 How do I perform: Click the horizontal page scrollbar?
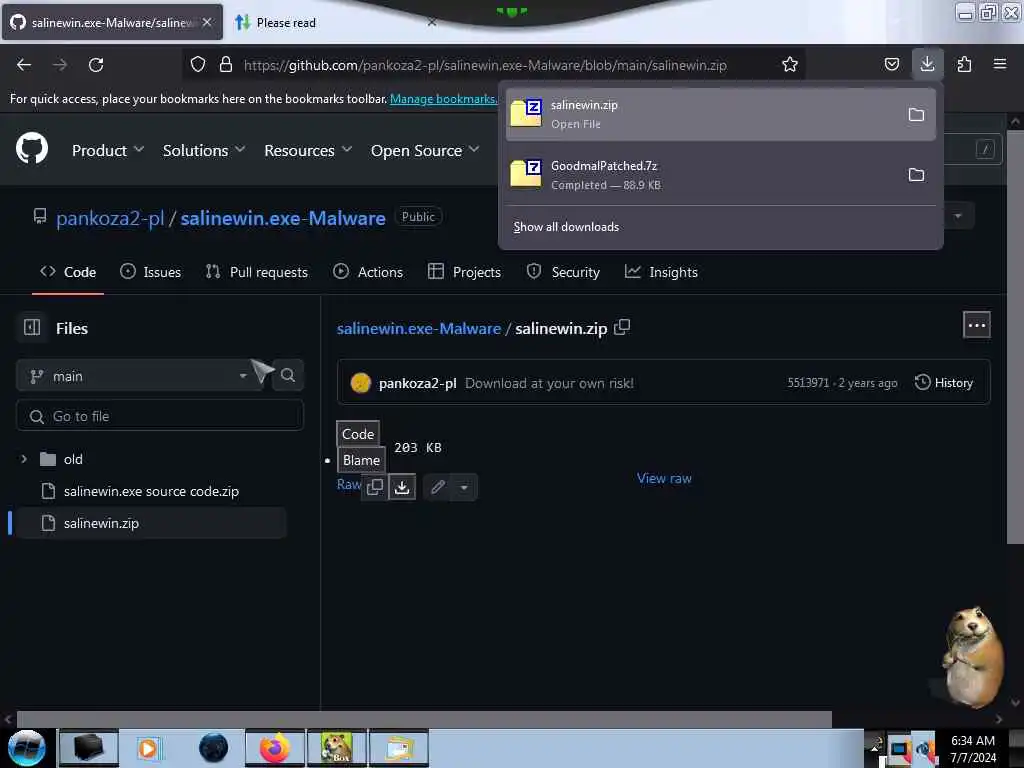pyautogui.click(x=424, y=719)
